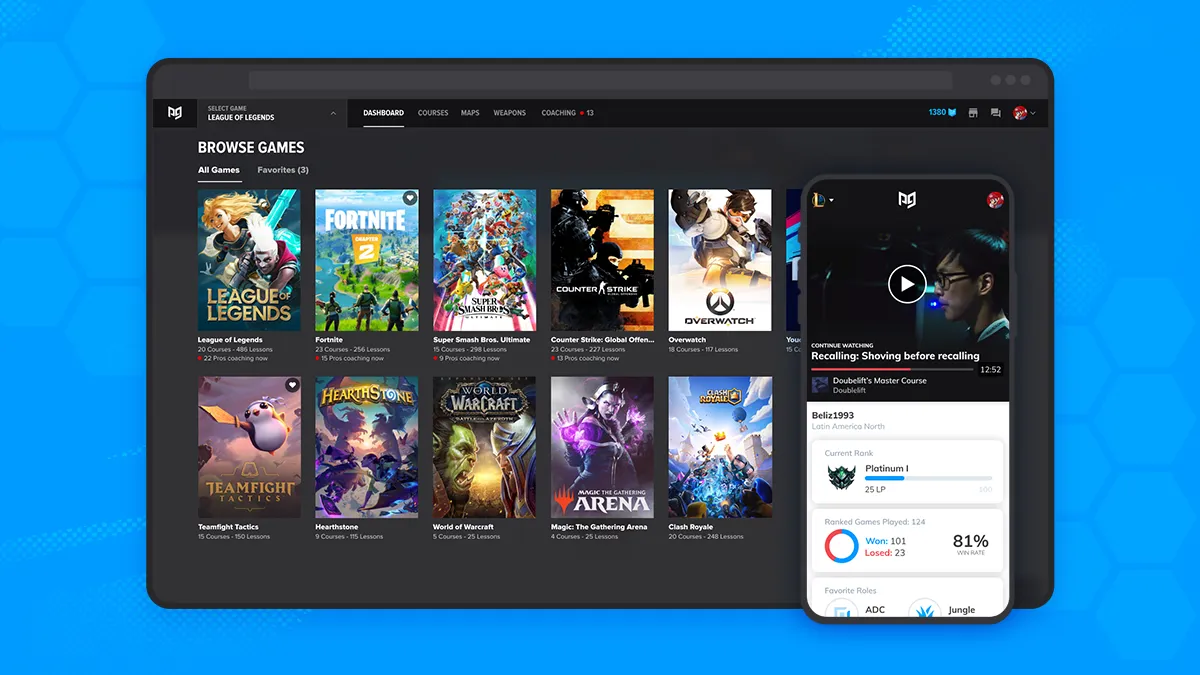Screen dimensions: 1200x675
Task: Click the "Browse Games" heading
Action: point(251,147)
